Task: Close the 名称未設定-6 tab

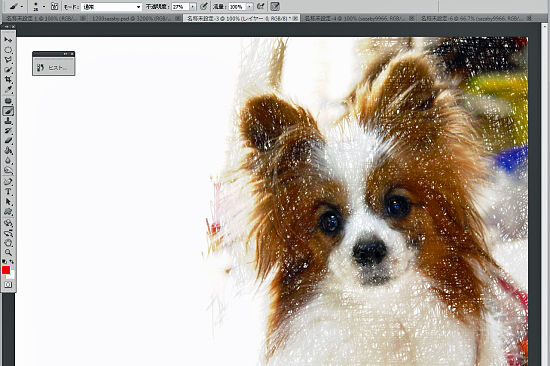Action: (529, 18)
